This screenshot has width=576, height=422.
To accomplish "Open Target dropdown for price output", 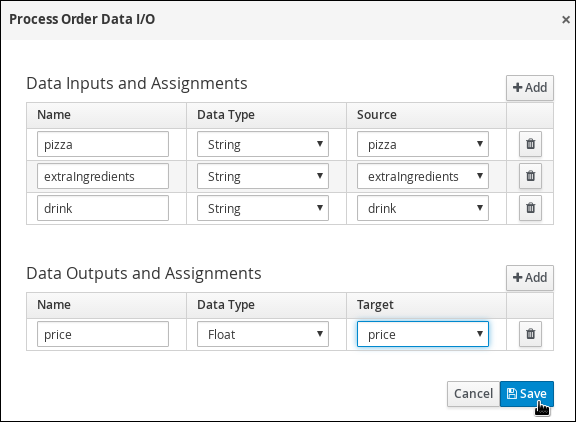I will 423,334.
